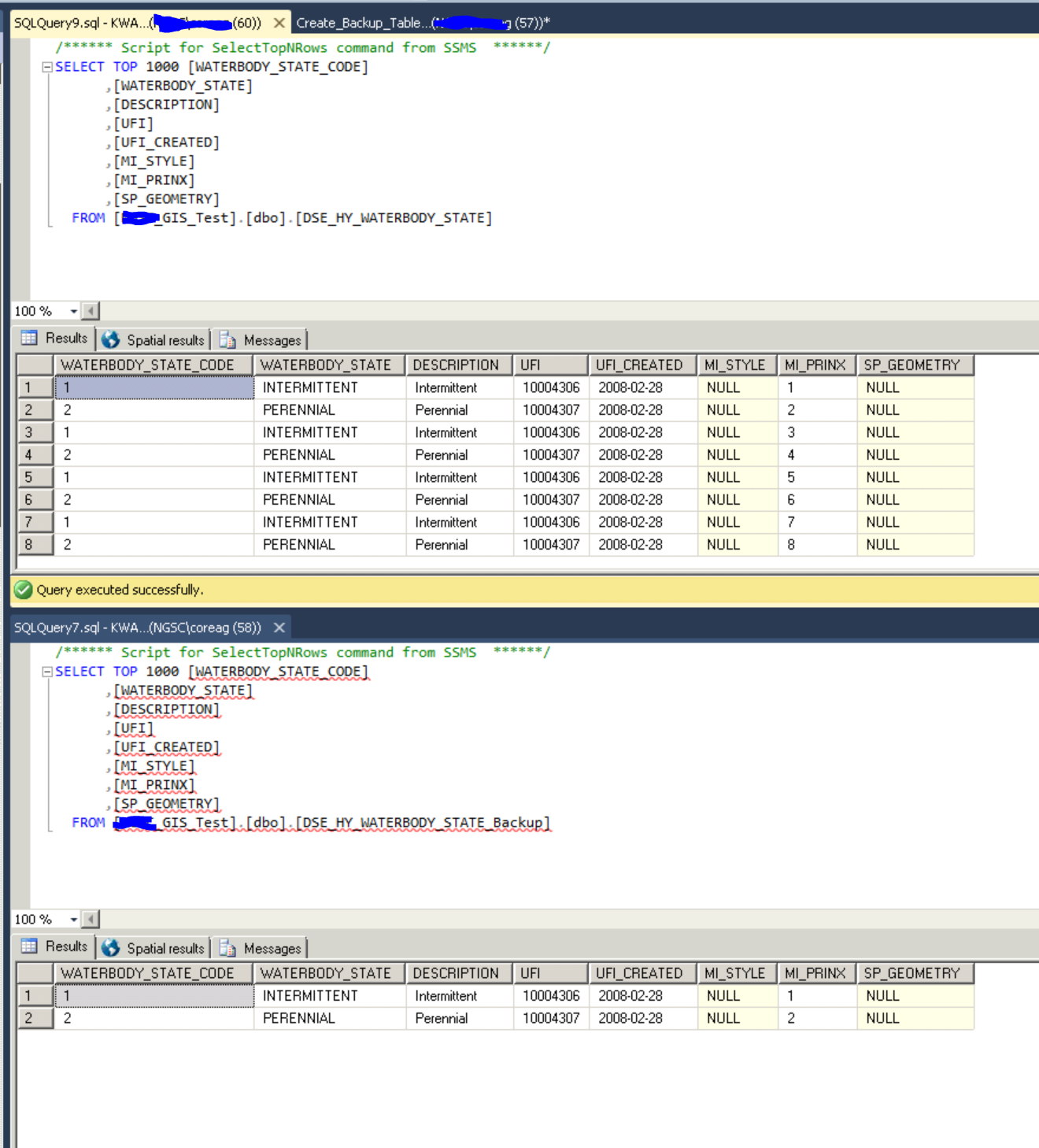Select MI_PRINX cell with value 6 in top grid
The image size is (1039, 1148).
tap(817, 500)
